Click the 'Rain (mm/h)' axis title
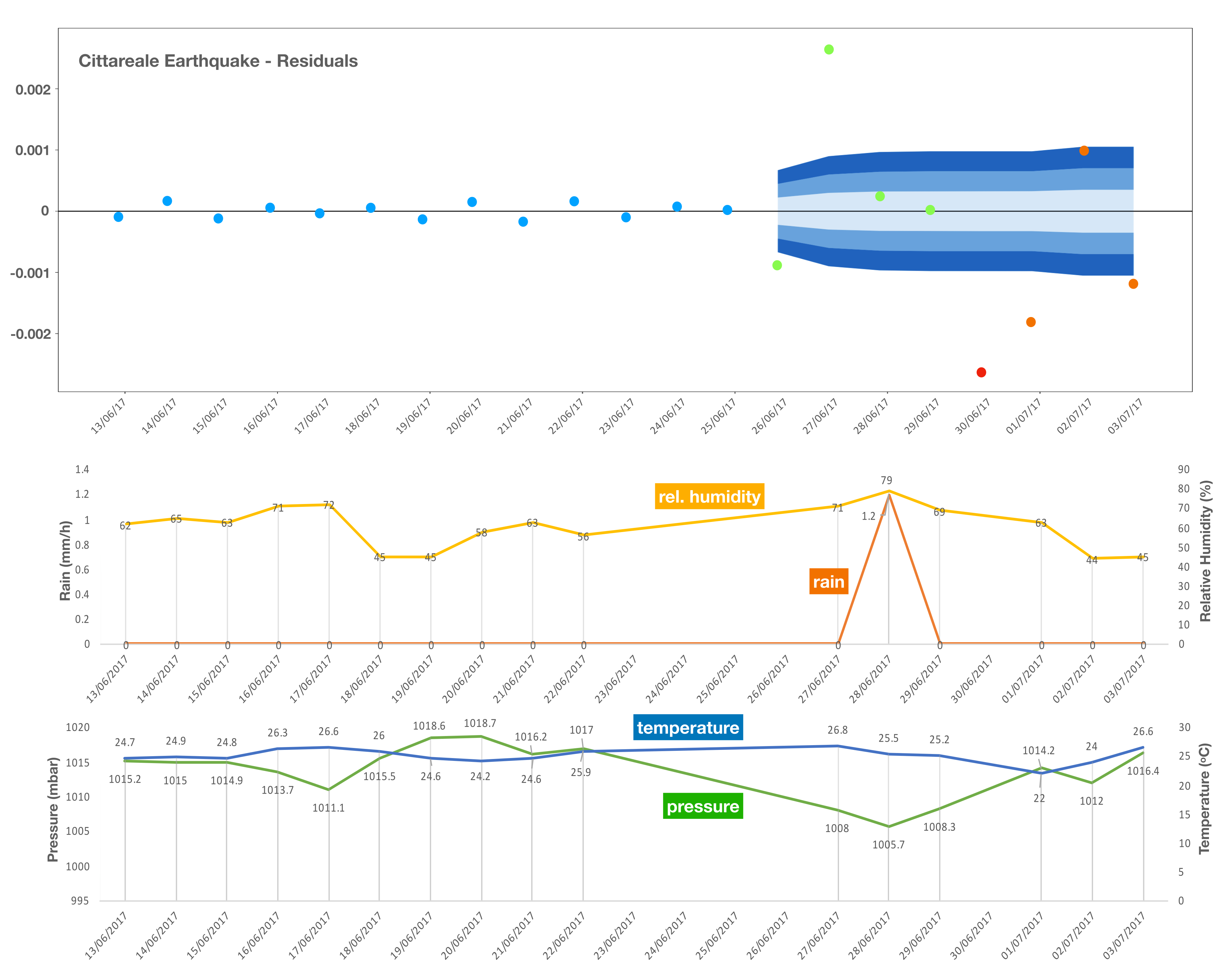Image resolution: width=1231 pixels, height=980 pixels. pyautogui.click(x=65, y=560)
